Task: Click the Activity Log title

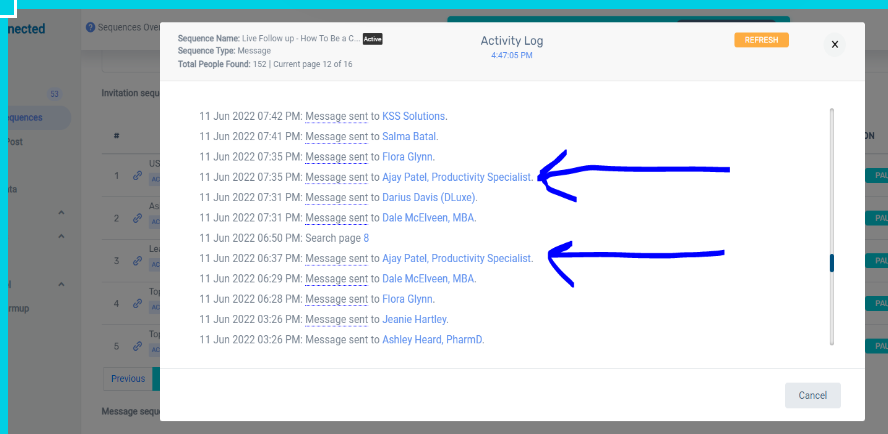Action: pyautogui.click(x=512, y=41)
